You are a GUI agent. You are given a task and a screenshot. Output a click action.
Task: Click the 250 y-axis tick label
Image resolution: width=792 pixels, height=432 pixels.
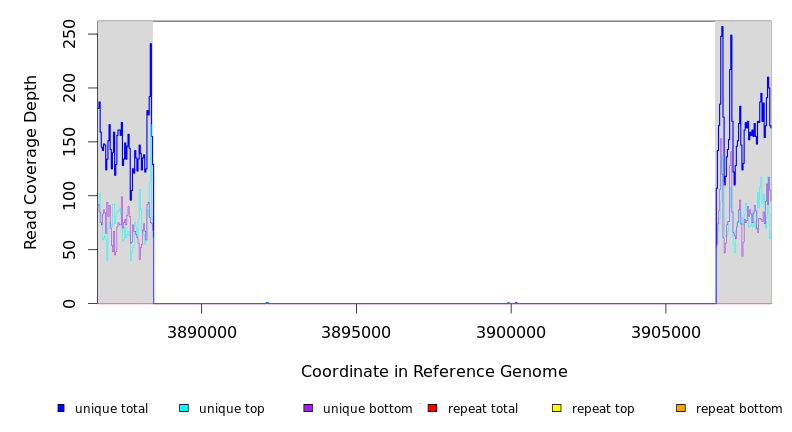point(75,34)
